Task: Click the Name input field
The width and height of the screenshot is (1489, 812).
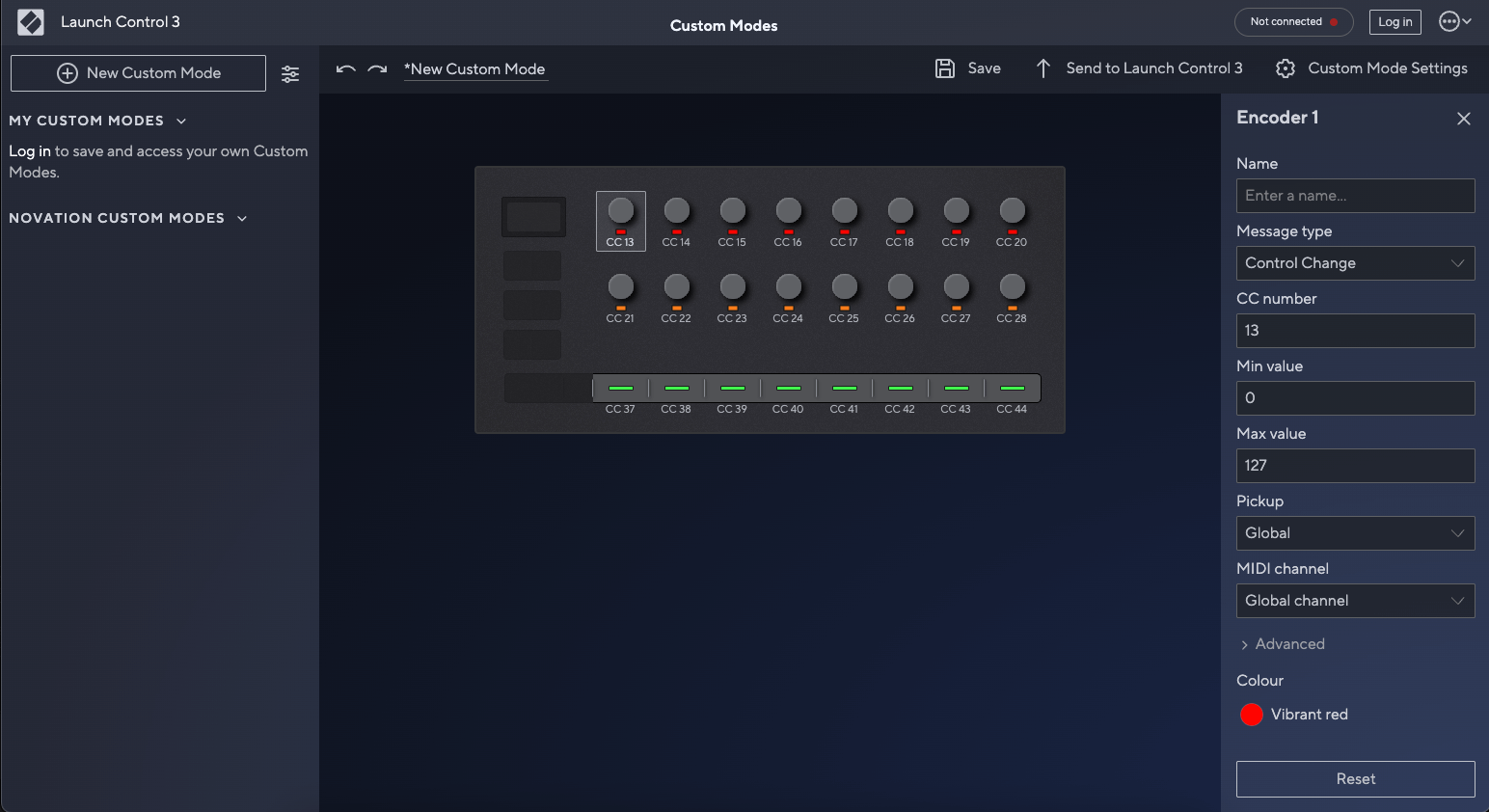Action: [1355, 196]
